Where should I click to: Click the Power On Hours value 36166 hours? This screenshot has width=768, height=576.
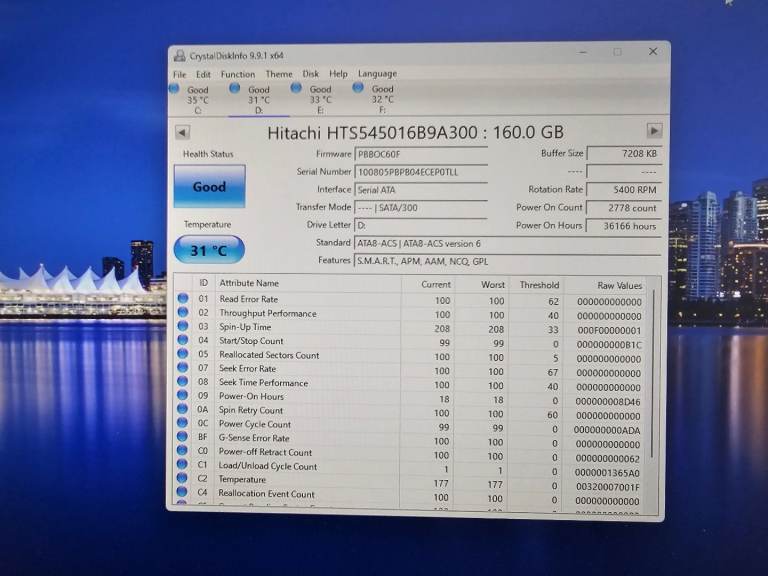point(624,226)
